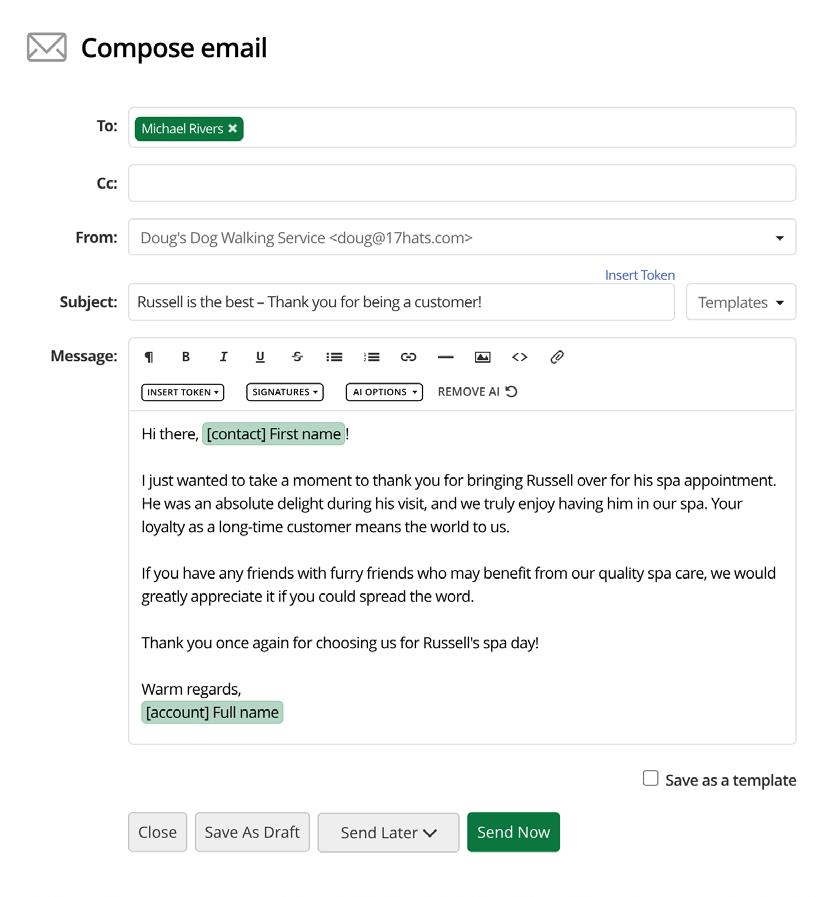Click the Send Now button
This screenshot has width=823, height=897.
pyautogui.click(x=513, y=832)
